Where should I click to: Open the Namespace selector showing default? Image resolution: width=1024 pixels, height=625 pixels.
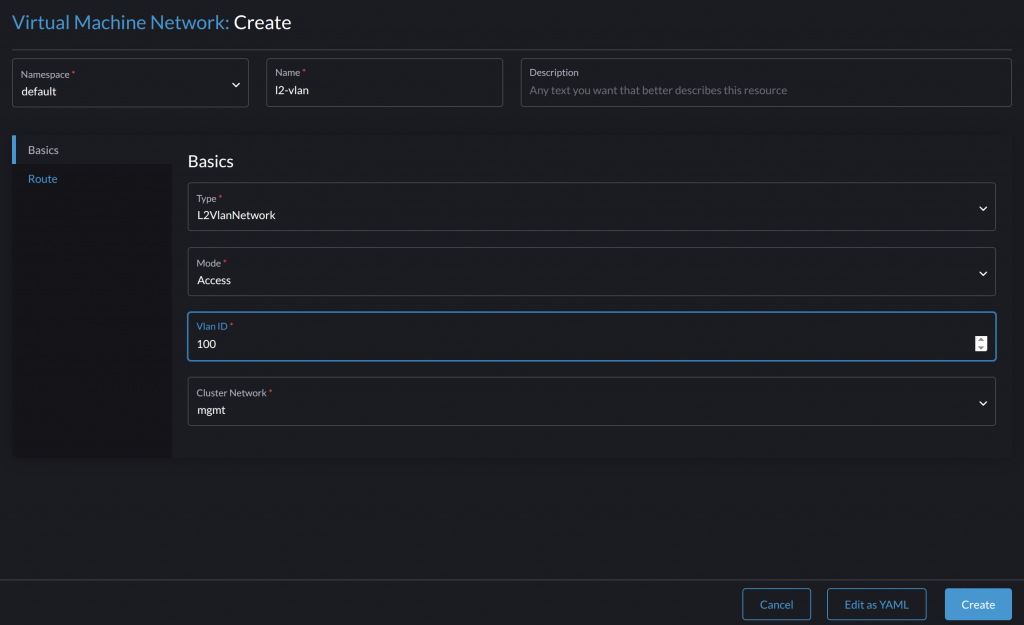120,91
